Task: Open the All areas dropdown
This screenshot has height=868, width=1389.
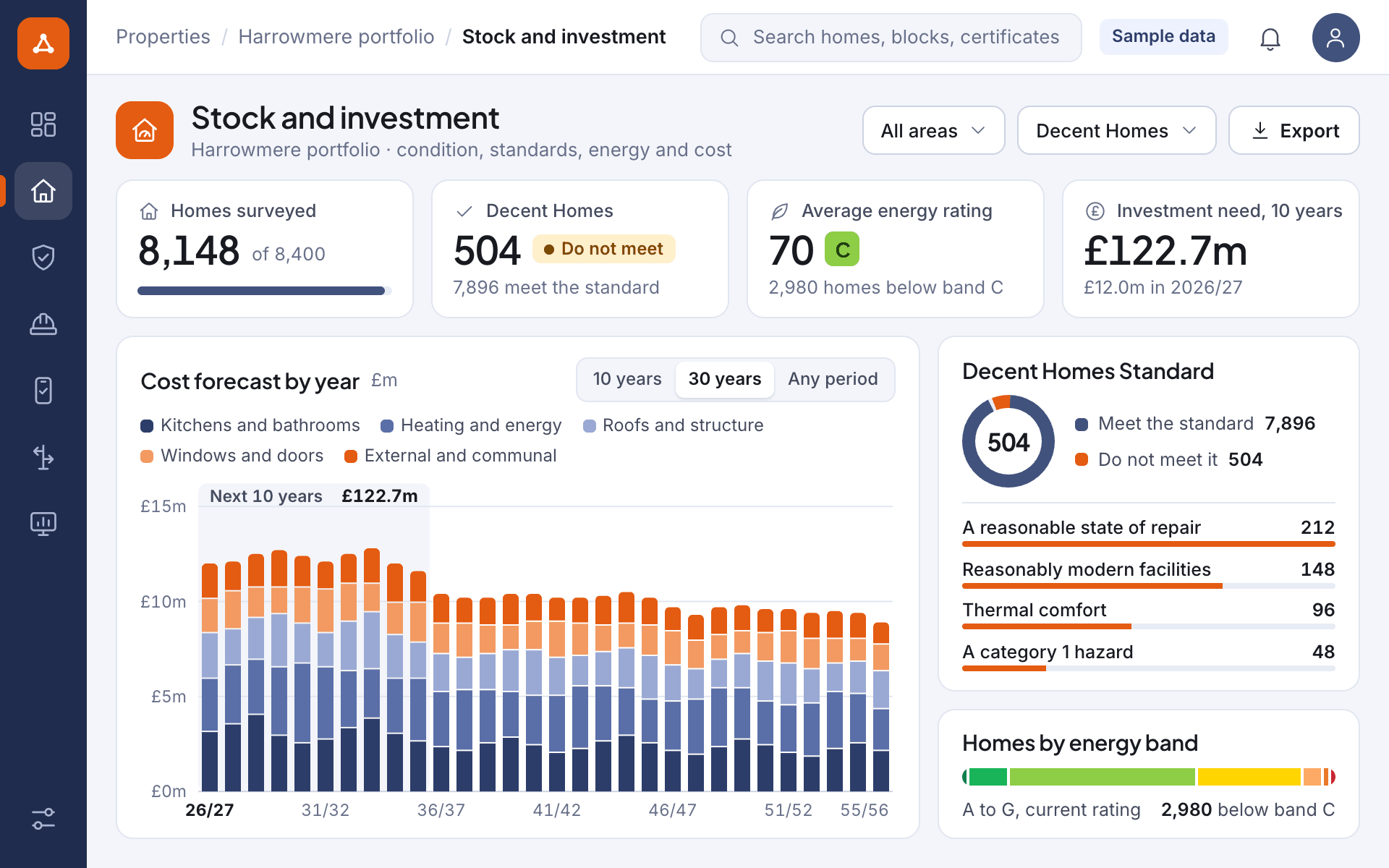Action: point(933,130)
